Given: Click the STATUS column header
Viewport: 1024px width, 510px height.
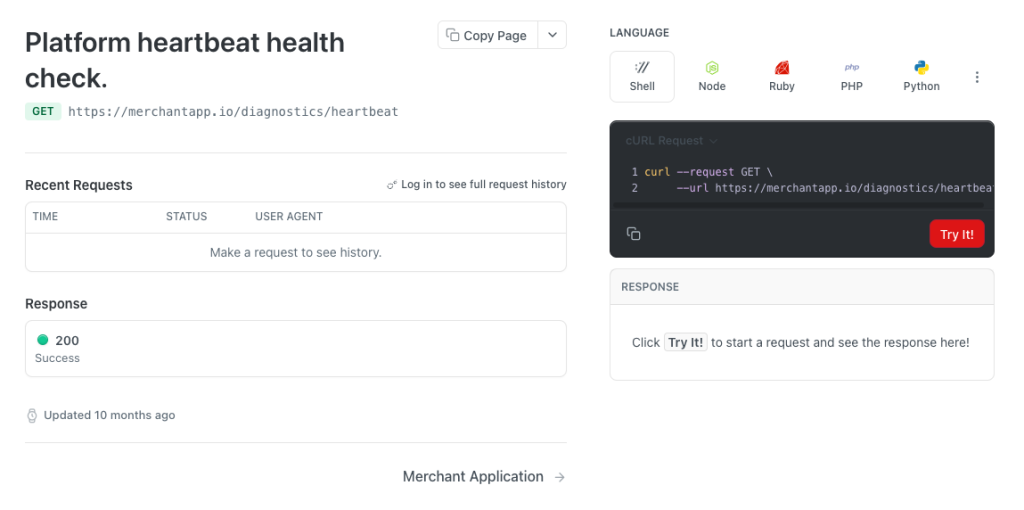Looking at the screenshot, I should tap(186, 216).
